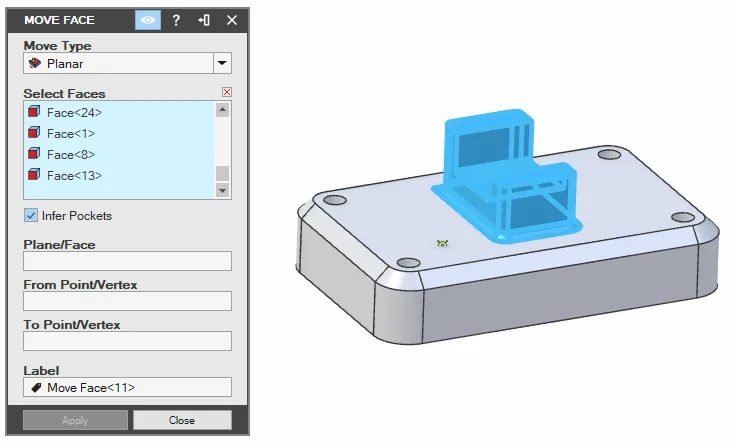Click the faces list scroll down arrow
Screen dimensions: 737x442
click(x=222, y=190)
